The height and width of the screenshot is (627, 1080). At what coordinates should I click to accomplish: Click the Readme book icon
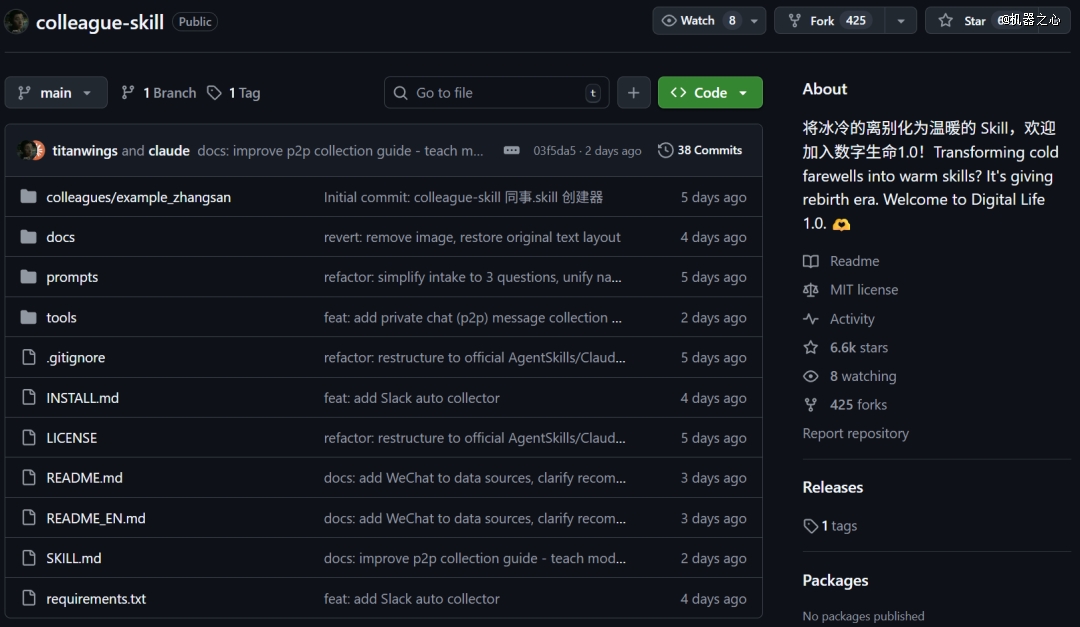(x=811, y=261)
